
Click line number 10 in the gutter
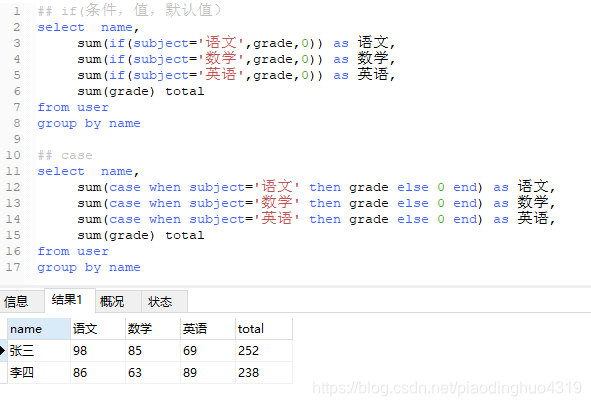[13, 155]
